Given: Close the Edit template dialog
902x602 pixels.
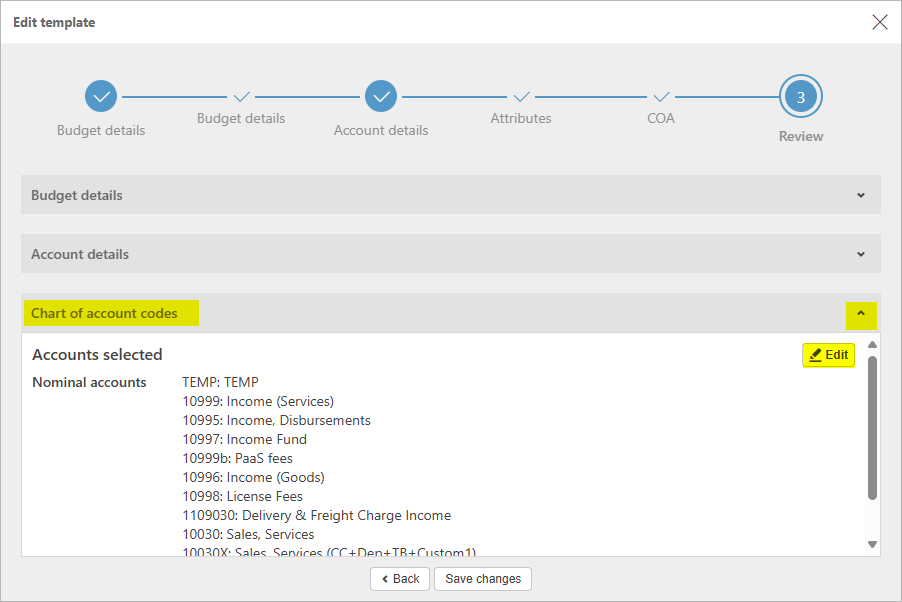Looking at the screenshot, I should tap(879, 22).
